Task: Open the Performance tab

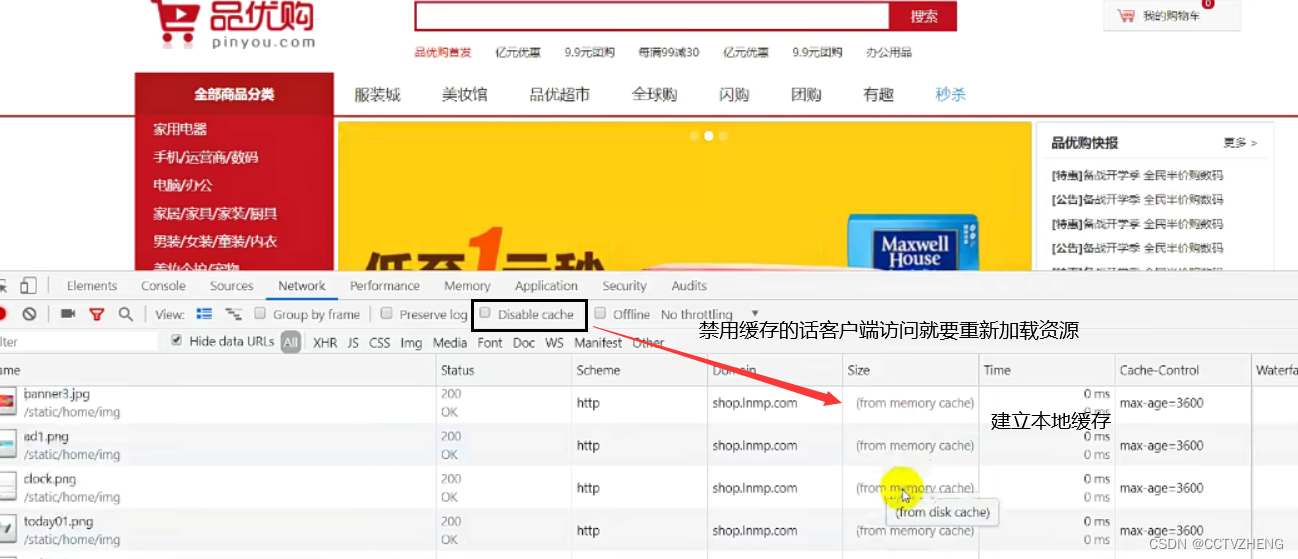Action: 385,286
